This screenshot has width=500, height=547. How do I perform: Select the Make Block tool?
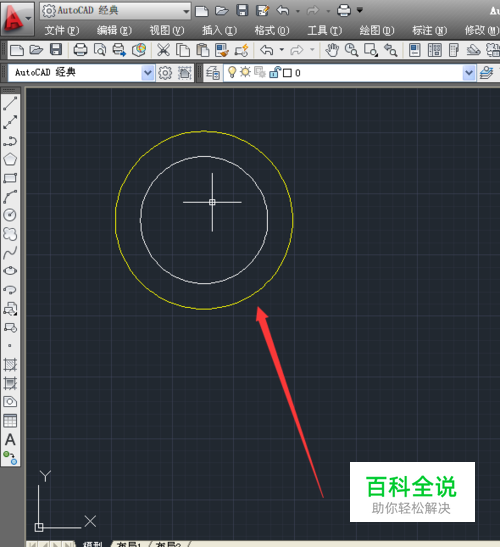[10, 328]
